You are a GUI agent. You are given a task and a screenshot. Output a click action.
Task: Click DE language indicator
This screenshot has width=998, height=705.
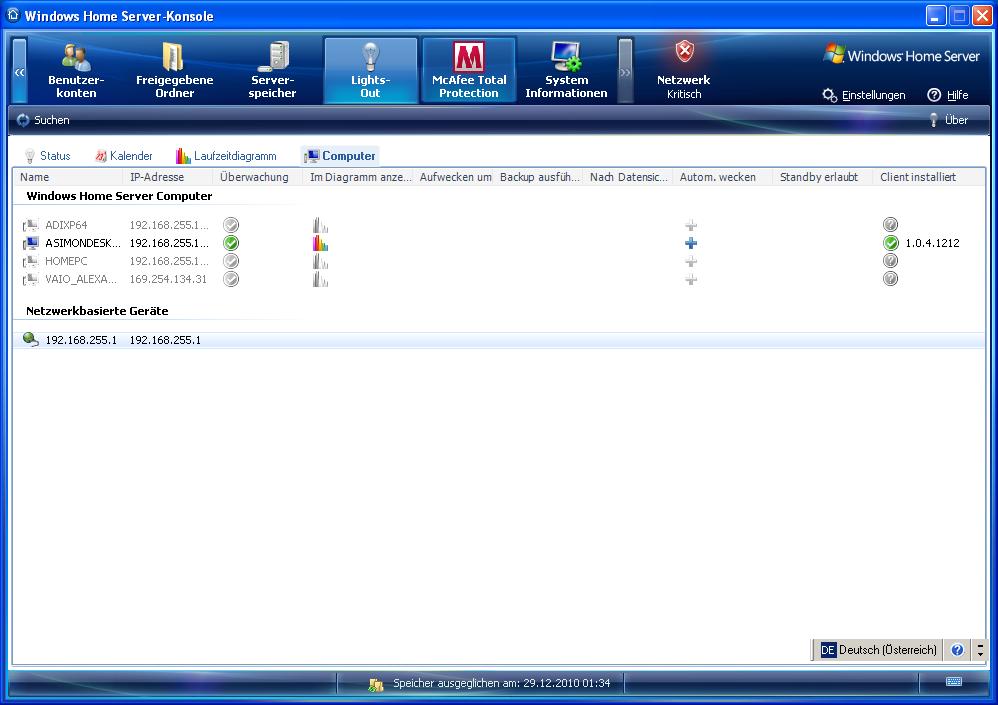click(828, 650)
